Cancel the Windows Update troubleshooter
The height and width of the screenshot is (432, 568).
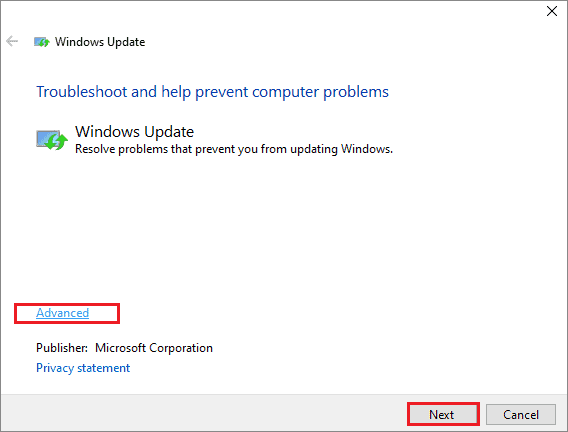pos(521,414)
